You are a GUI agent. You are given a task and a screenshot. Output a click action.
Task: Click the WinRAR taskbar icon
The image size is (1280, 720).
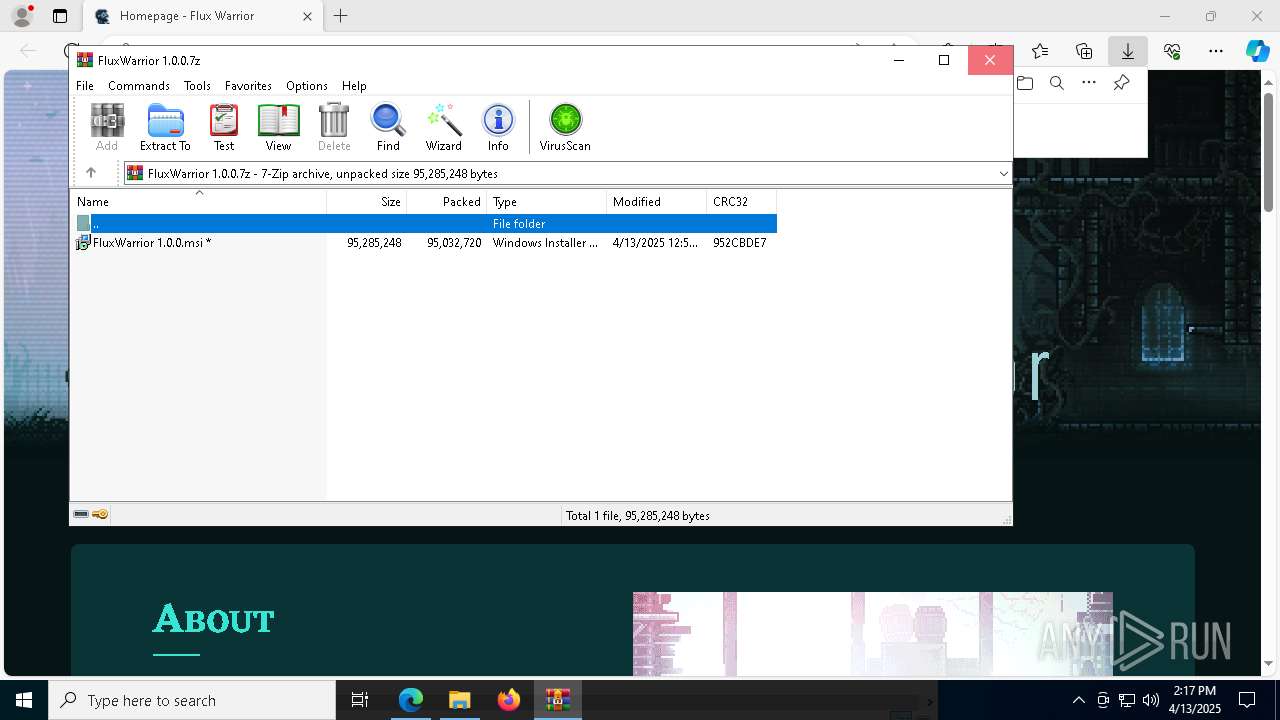(x=557, y=700)
